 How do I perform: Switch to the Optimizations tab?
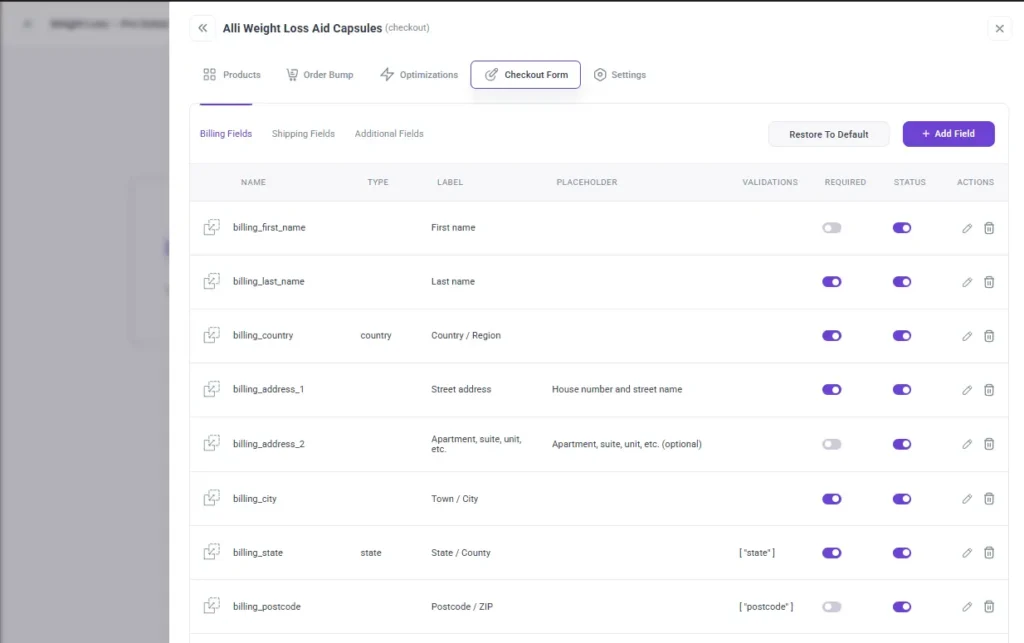[x=419, y=74]
